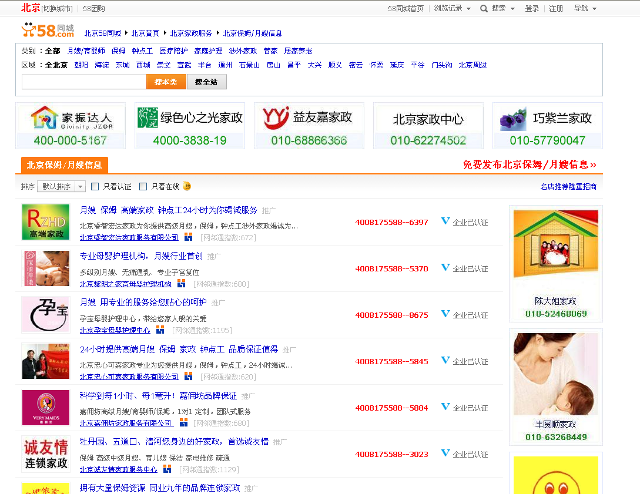Open the 默认排序 sort dropdown
640x494 pixels.
point(61,186)
